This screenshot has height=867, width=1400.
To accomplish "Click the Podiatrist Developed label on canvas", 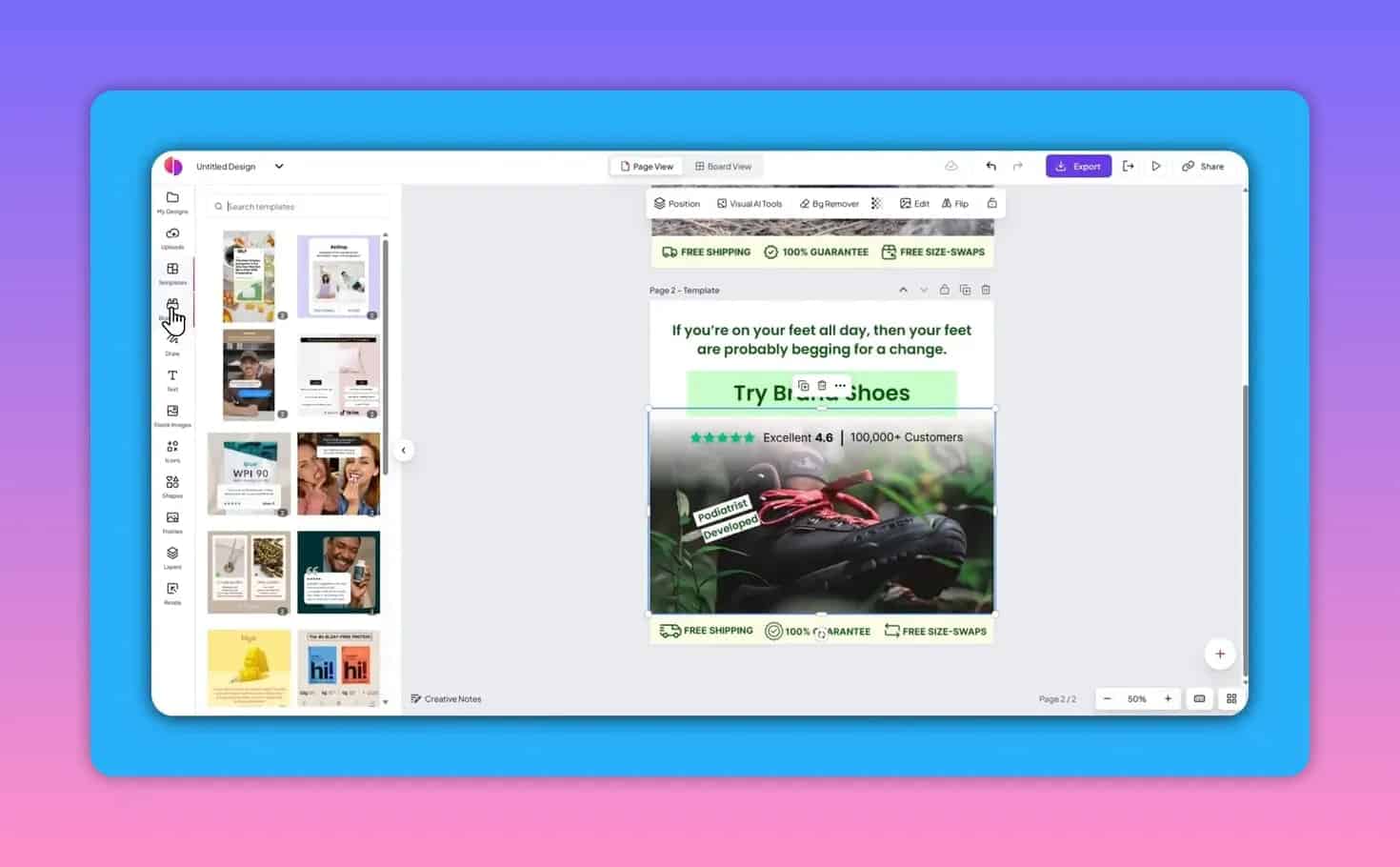I will click(727, 517).
